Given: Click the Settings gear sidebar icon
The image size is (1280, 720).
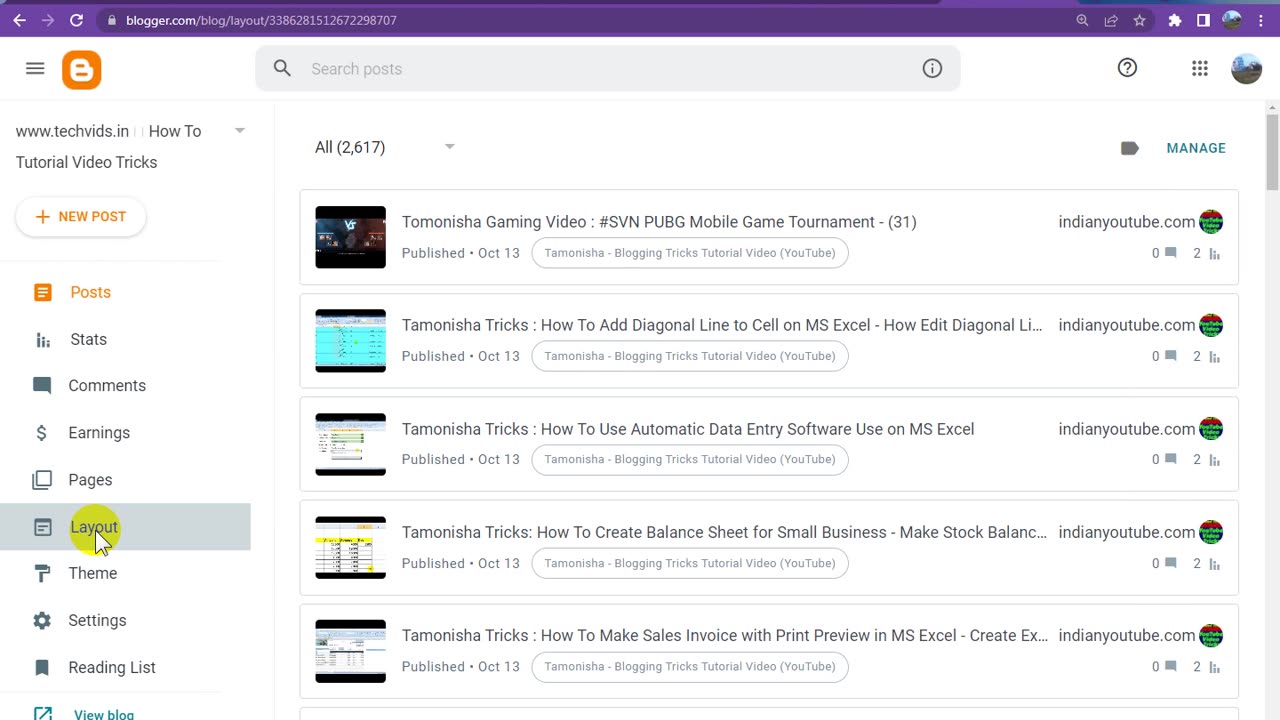Looking at the screenshot, I should pyautogui.click(x=42, y=620).
